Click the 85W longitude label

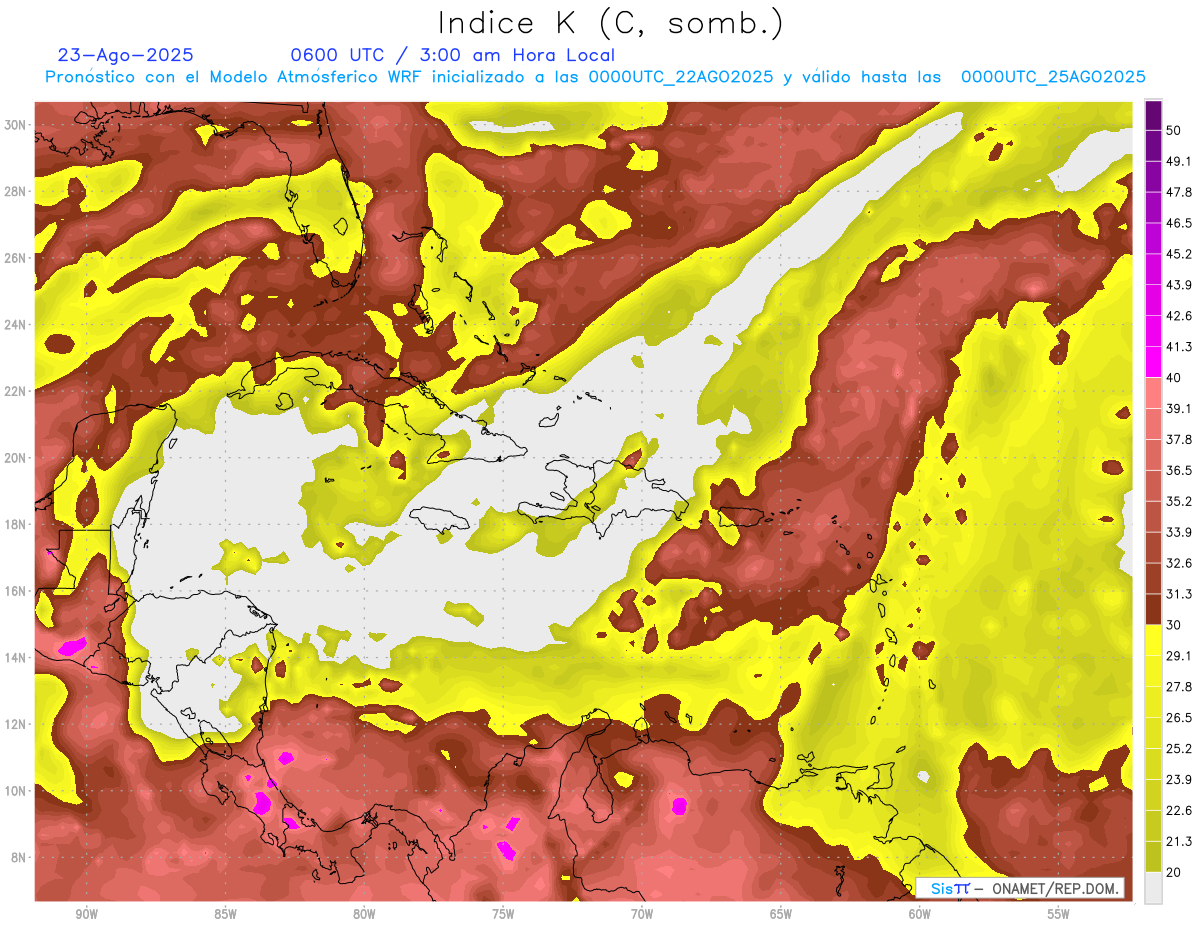pos(225,915)
